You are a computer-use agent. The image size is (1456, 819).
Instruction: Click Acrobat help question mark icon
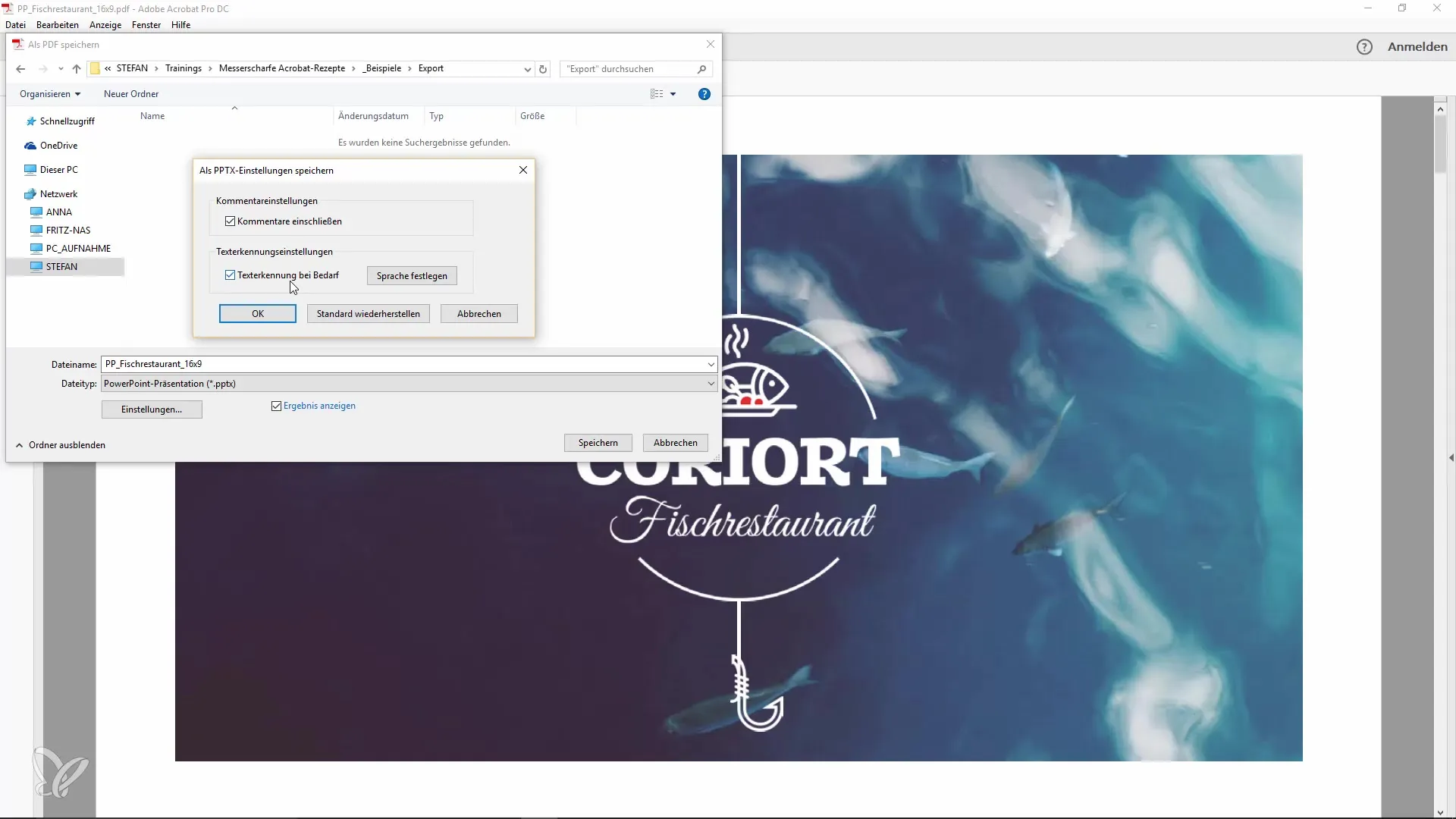coord(1364,47)
